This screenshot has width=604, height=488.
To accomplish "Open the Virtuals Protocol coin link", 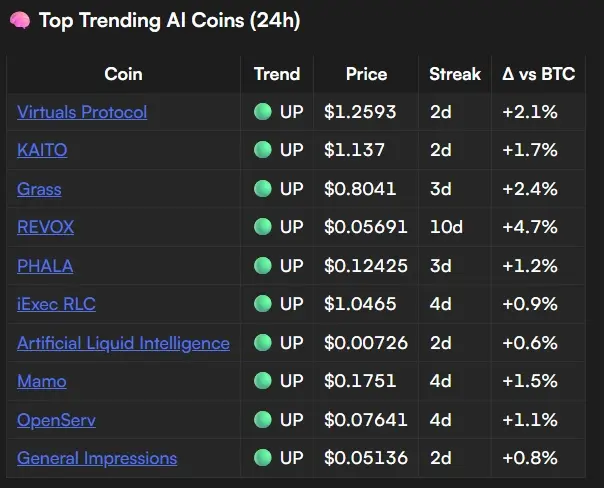I will click(x=82, y=112).
